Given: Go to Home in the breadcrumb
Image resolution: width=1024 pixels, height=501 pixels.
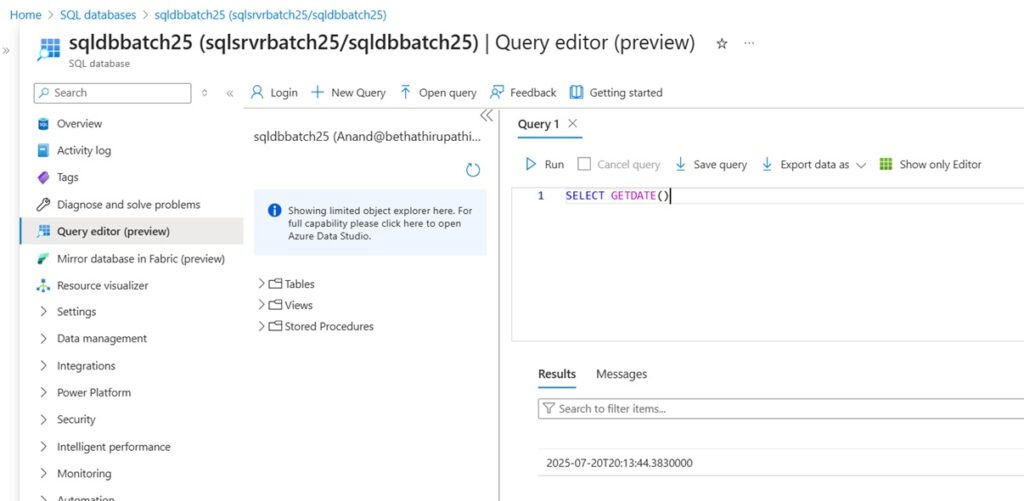Looking at the screenshot, I should [25, 14].
